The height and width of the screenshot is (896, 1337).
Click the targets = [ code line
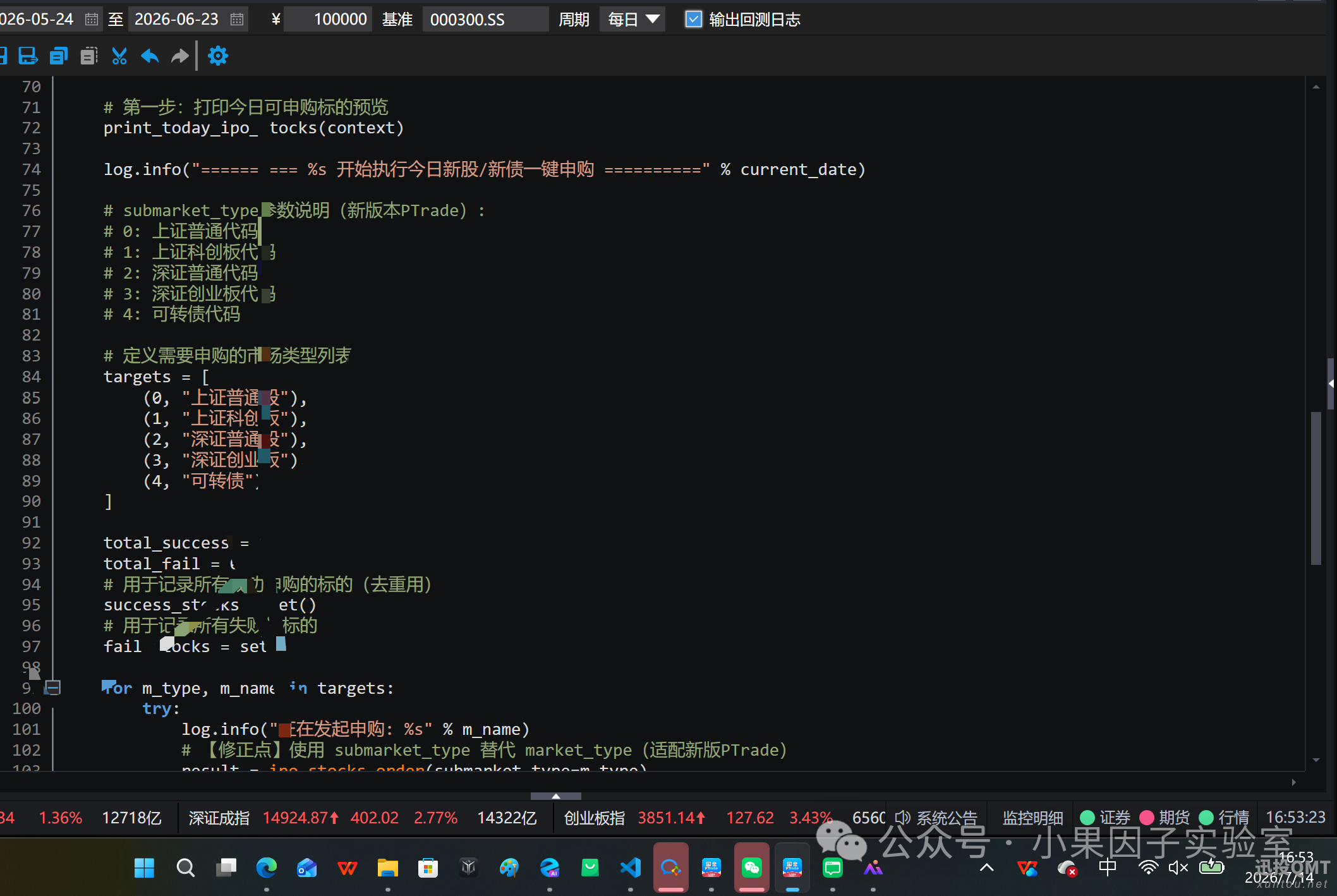coord(156,377)
